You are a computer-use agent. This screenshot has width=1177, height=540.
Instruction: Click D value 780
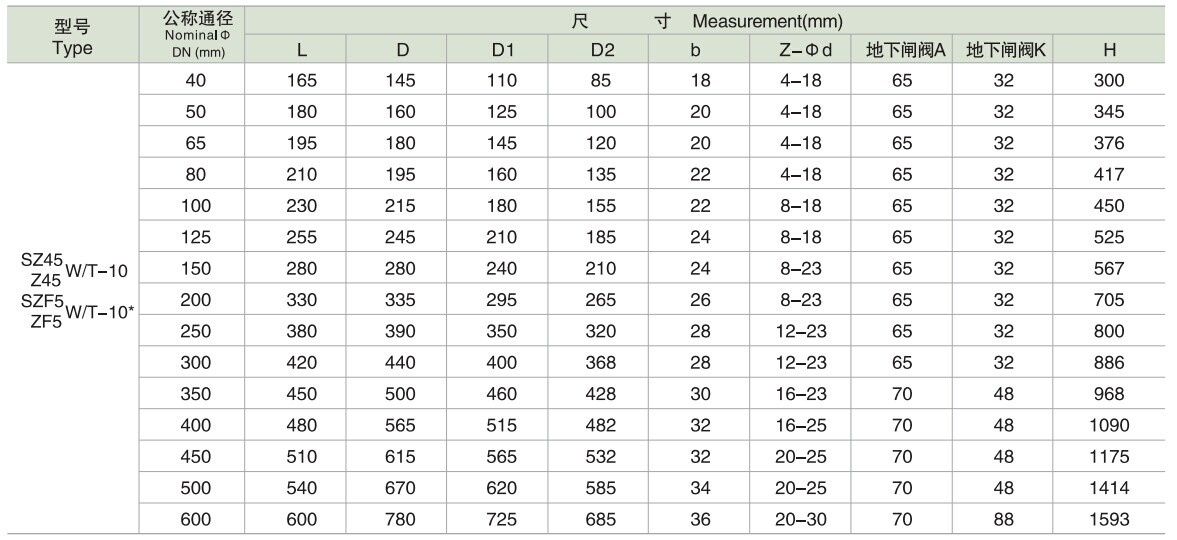pyautogui.click(x=399, y=519)
